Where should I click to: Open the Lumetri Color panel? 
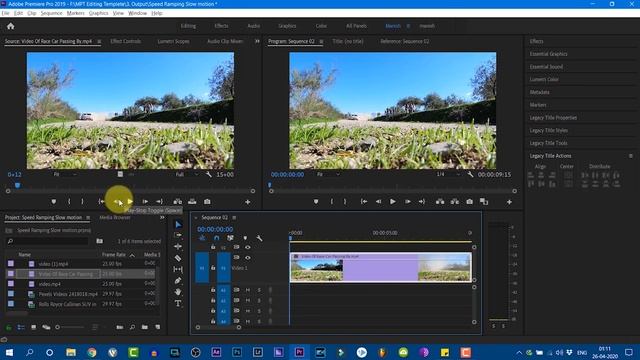pos(544,79)
